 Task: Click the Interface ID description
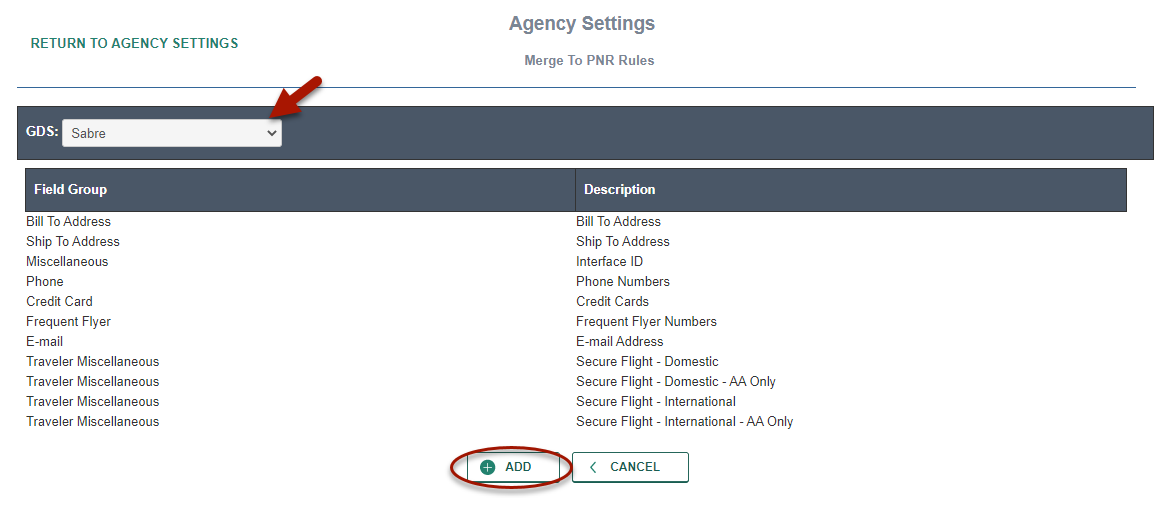610,262
